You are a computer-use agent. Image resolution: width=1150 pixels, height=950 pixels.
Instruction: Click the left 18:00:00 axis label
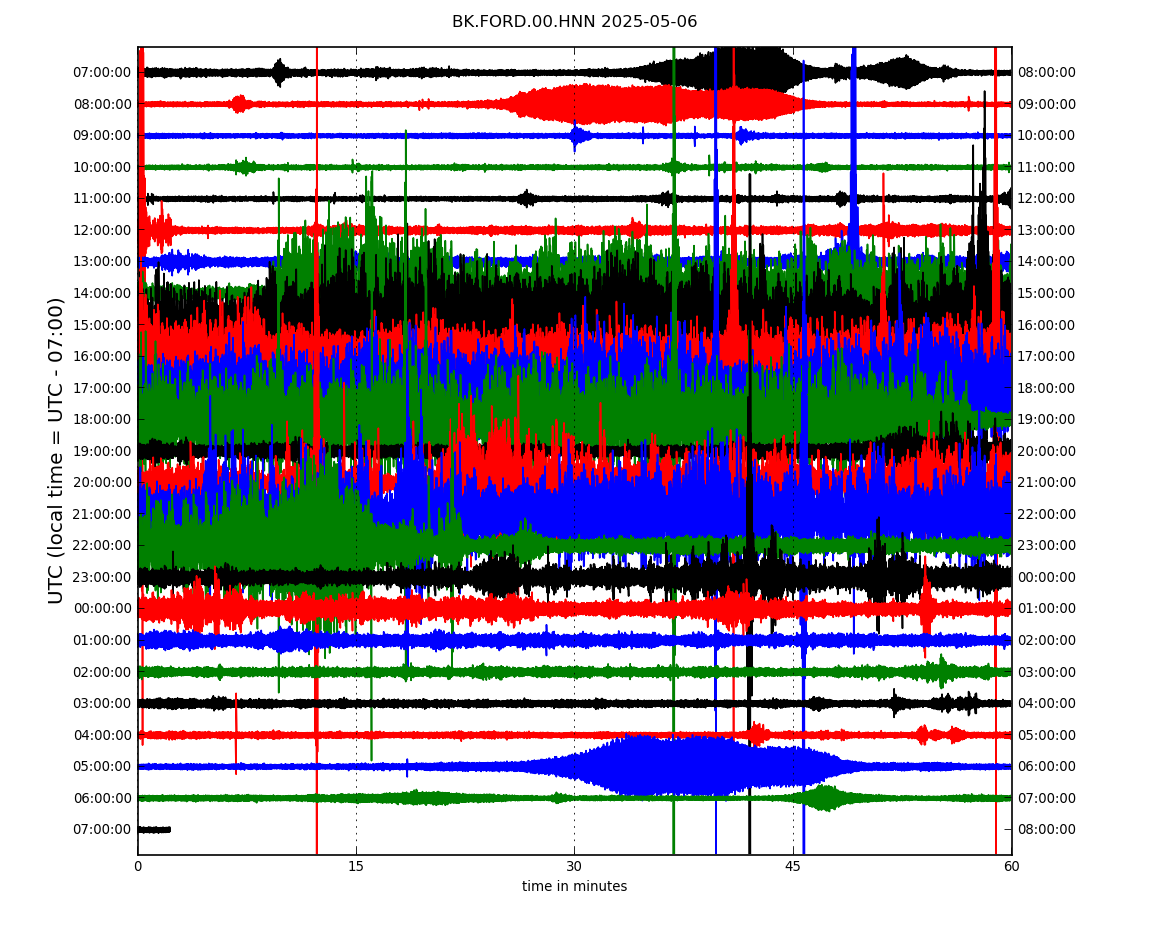click(x=102, y=420)
